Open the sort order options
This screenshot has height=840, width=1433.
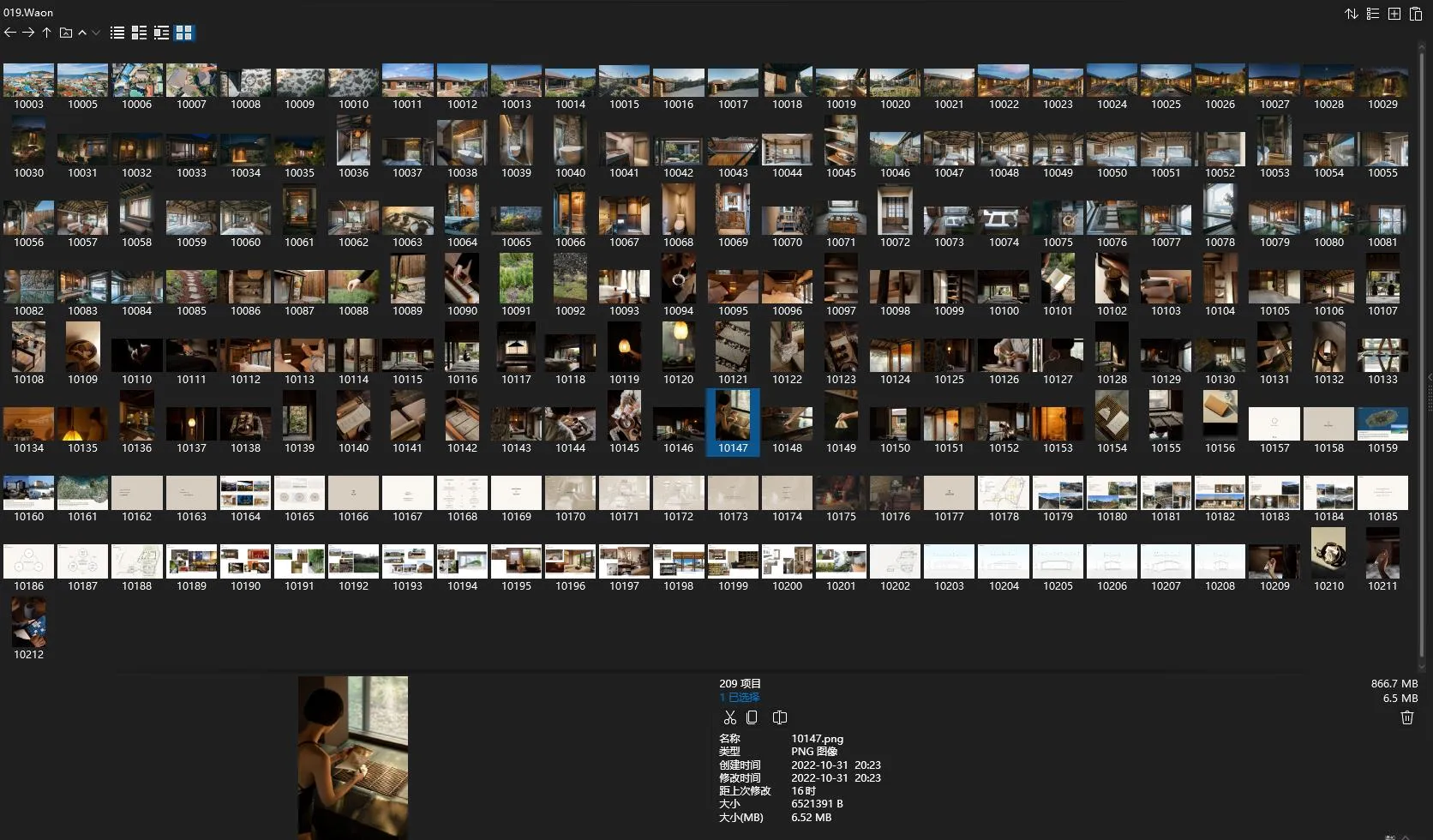tap(1352, 14)
